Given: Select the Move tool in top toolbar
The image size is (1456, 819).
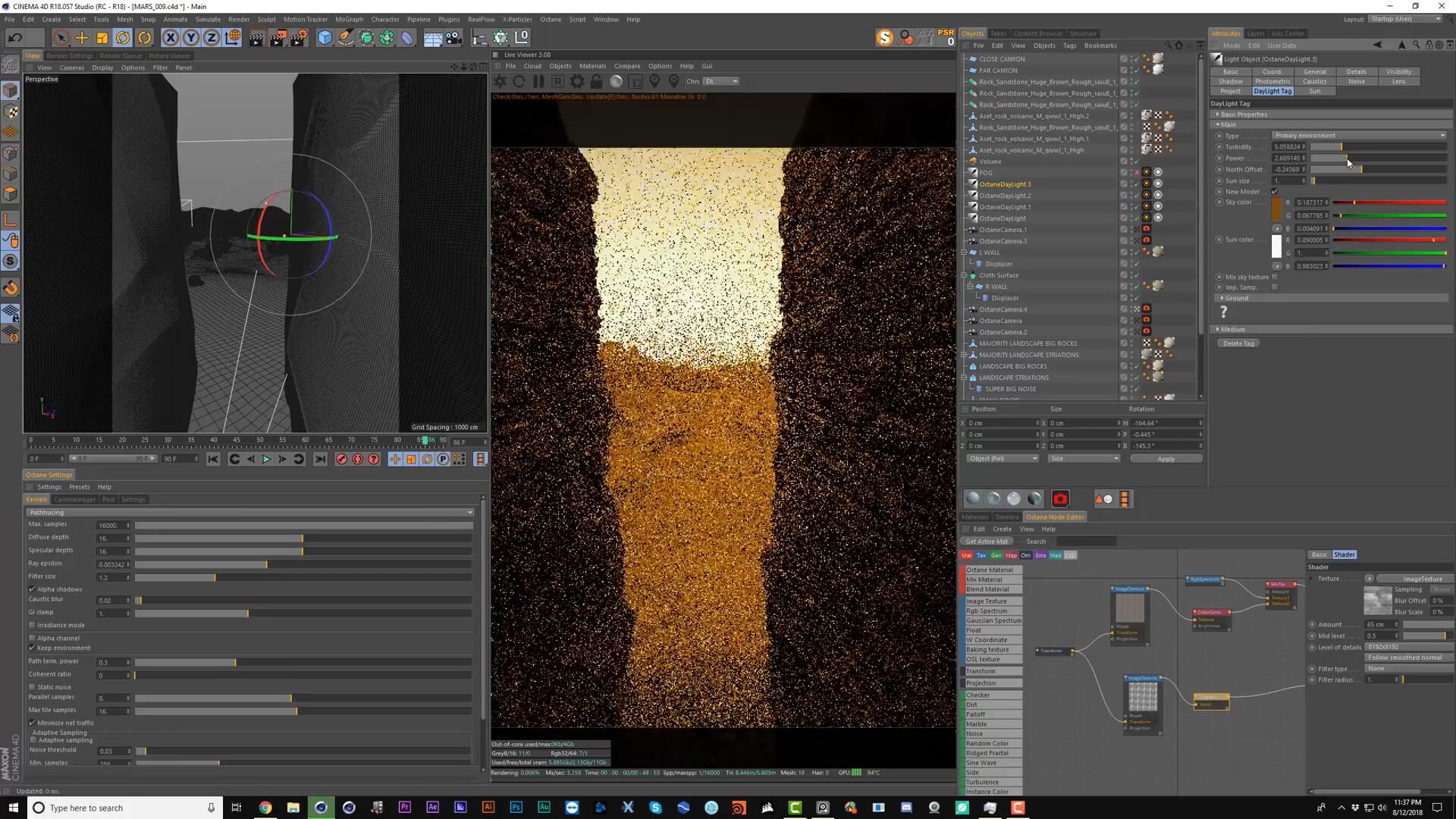Looking at the screenshot, I should [x=81, y=38].
